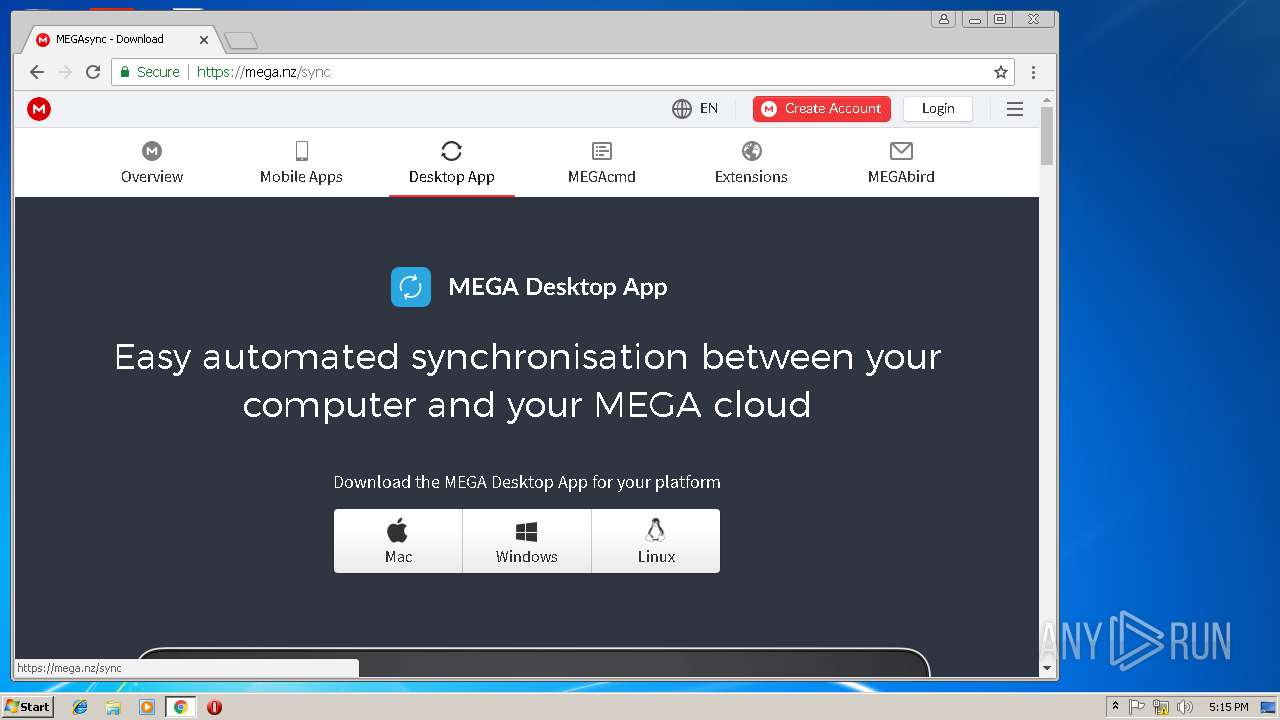Viewport: 1280px width, 720px height.
Task: Click the volume speaker tray icon
Action: 1185,707
